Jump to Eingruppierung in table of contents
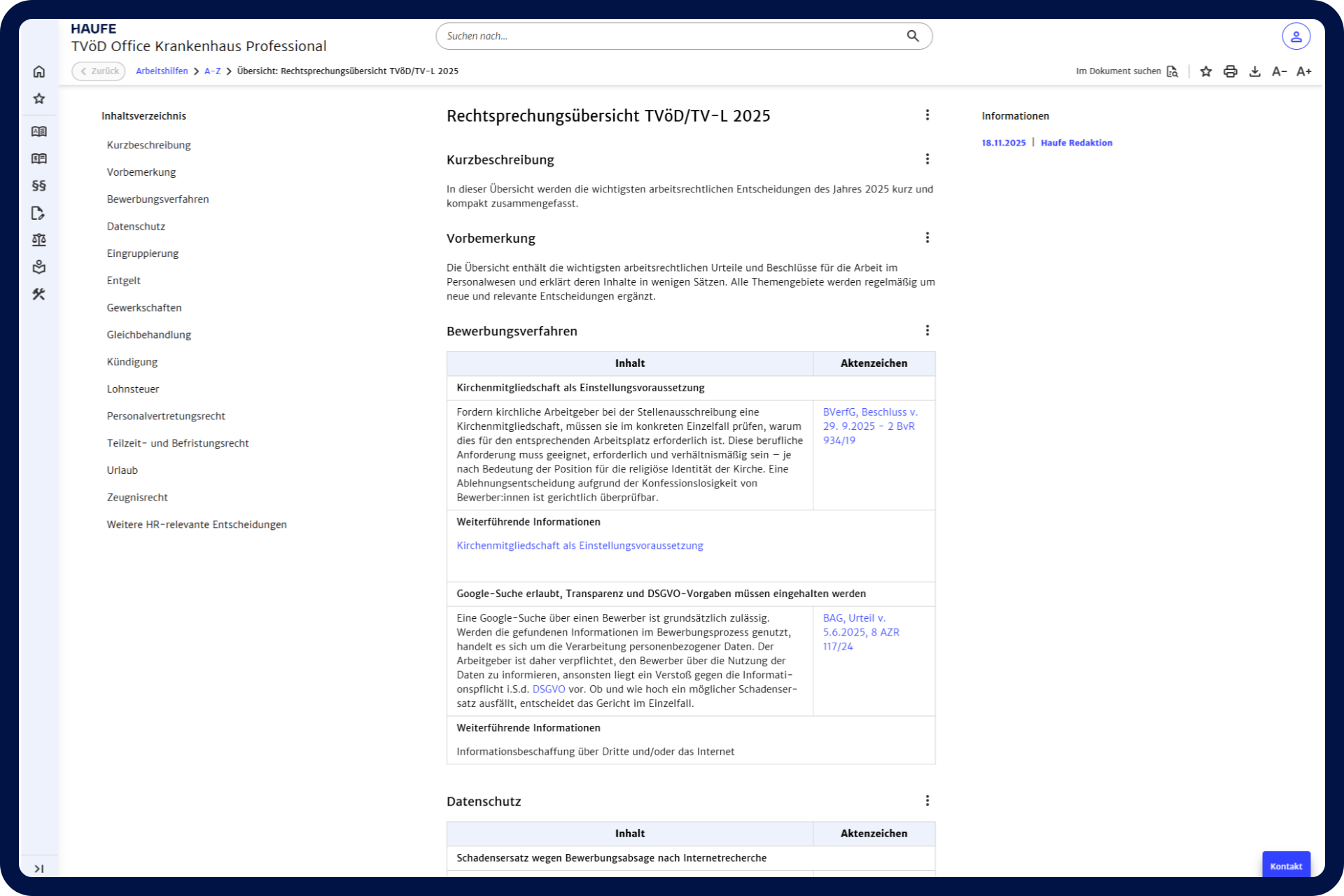Screen dimensions: 1344x896 (x=143, y=253)
